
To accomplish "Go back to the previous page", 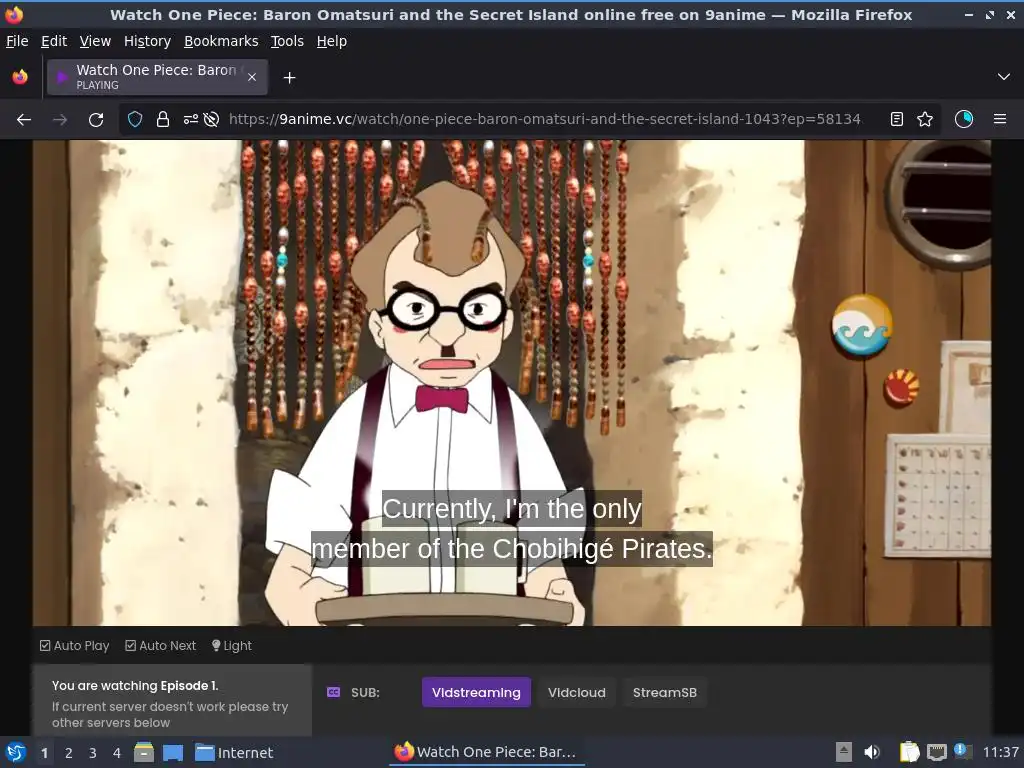I will (x=24, y=120).
